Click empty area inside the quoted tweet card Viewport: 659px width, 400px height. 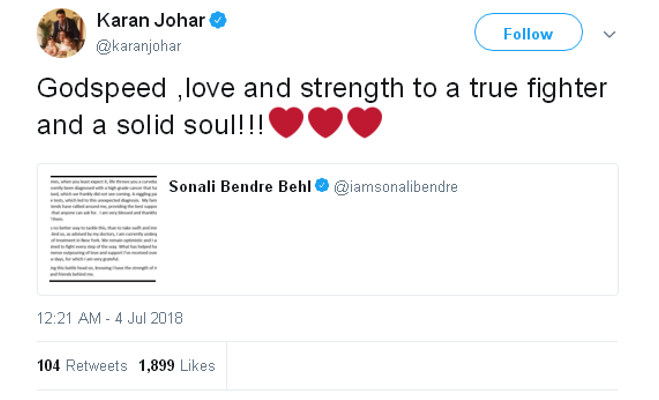pyautogui.click(x=400, y=250)
